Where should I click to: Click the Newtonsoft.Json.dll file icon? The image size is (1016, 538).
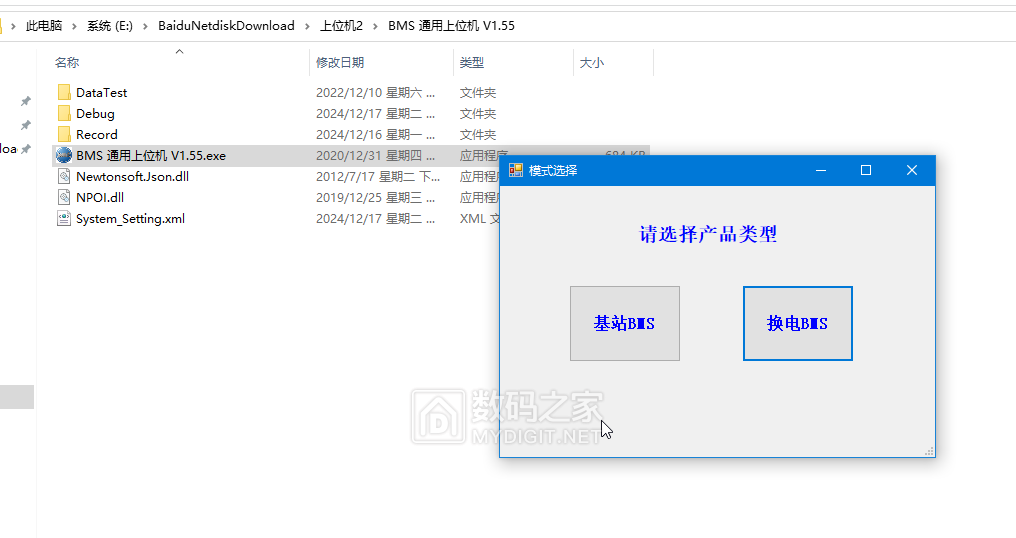[64, 177]
